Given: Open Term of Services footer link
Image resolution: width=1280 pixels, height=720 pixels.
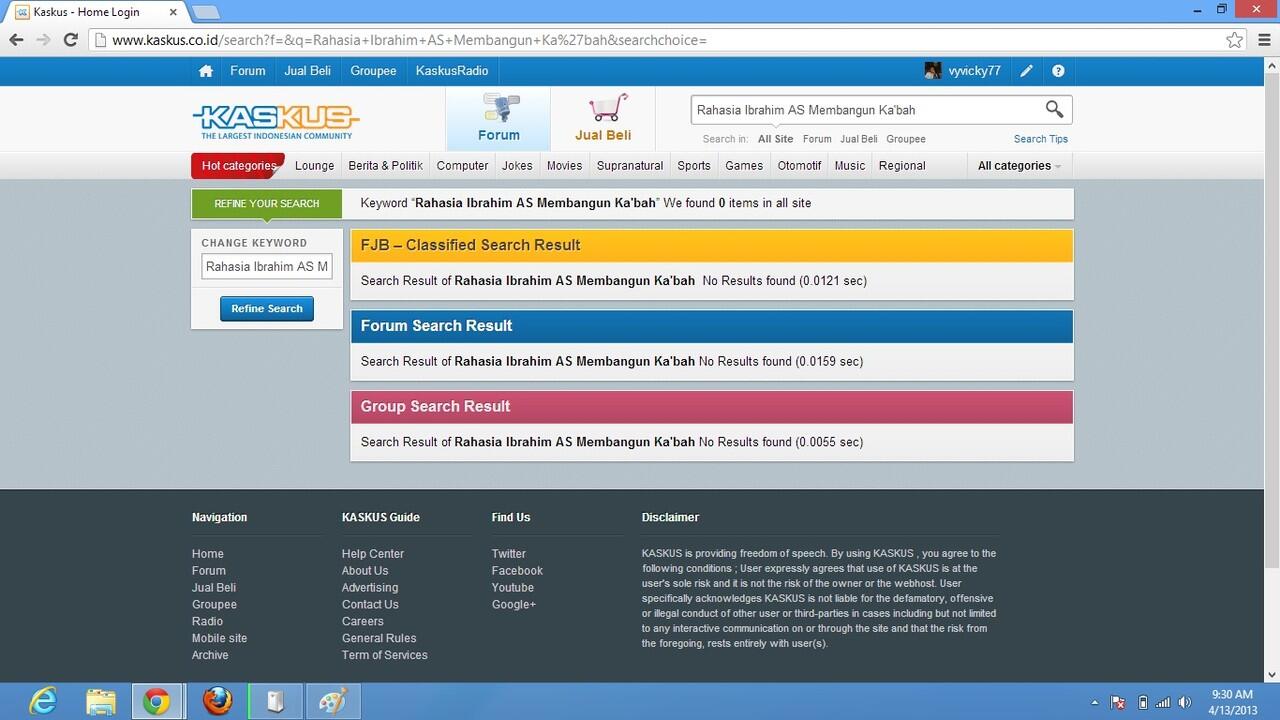Looking at the screenshot, I should pyautogui.click(x=385, y=655).
